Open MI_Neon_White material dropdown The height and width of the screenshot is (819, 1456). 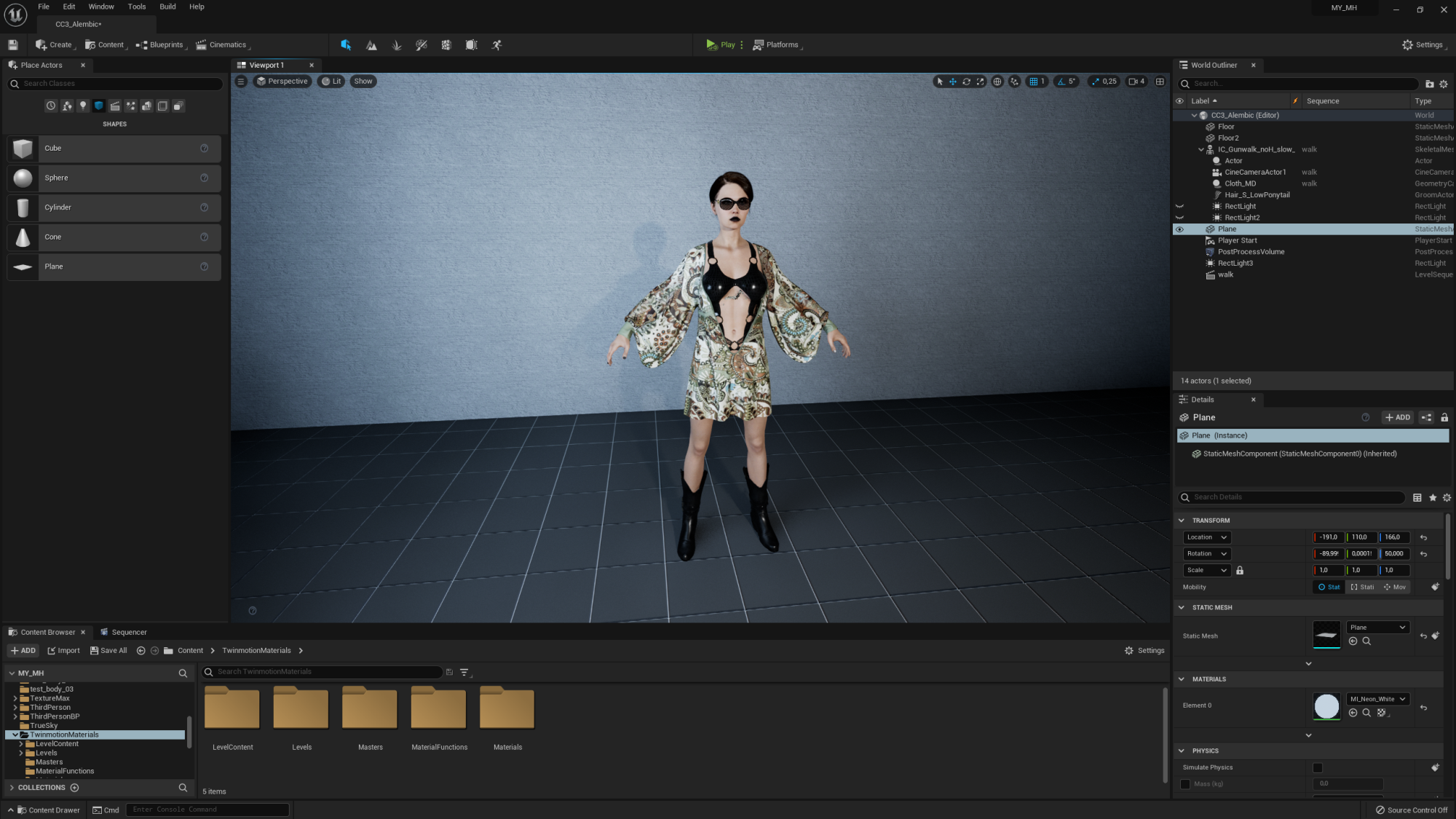pyautogui.click(x=1378, y=700)
